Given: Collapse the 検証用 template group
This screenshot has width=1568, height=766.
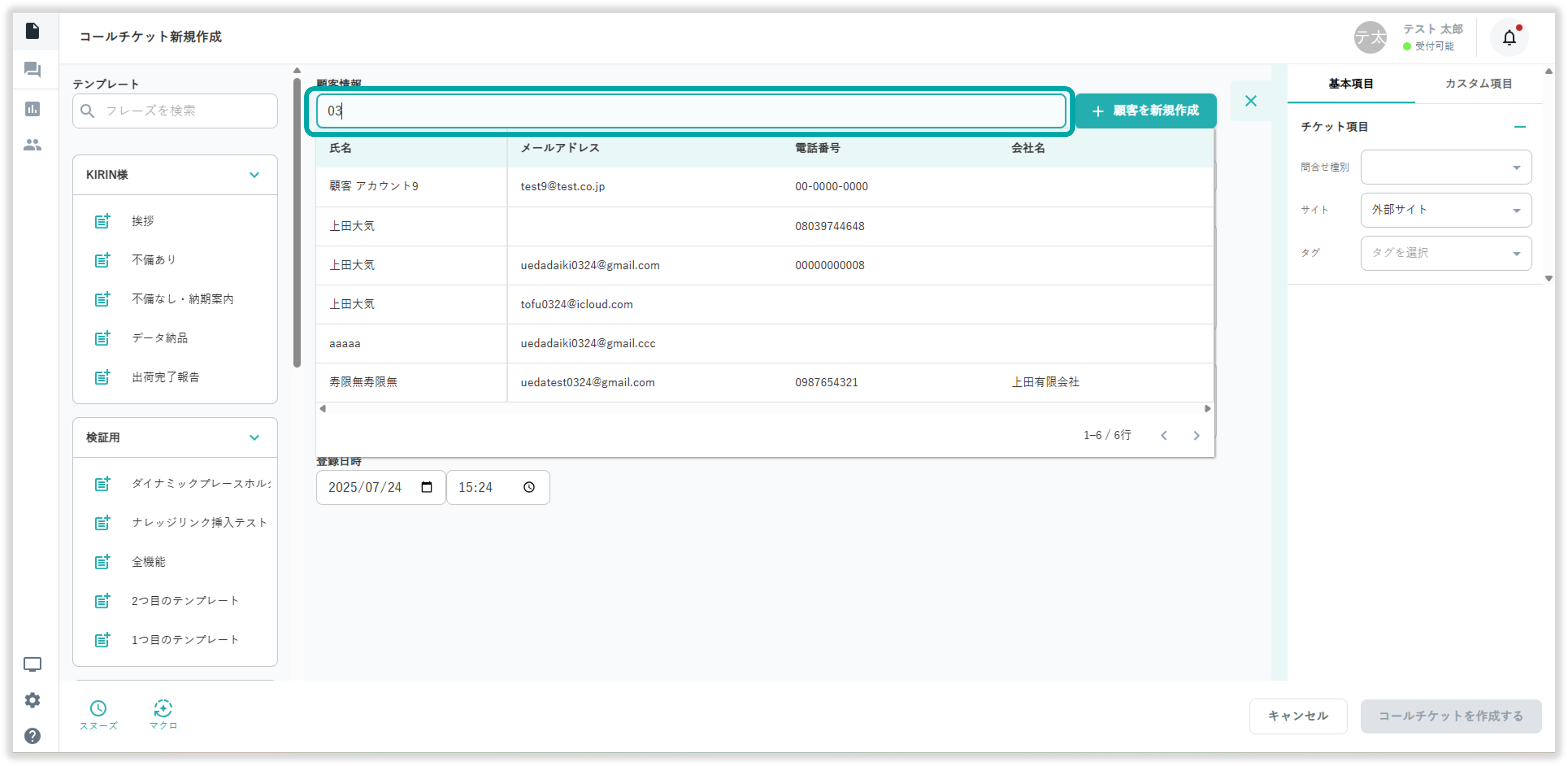Looking at the screenshot, I should tap(254, 437).
